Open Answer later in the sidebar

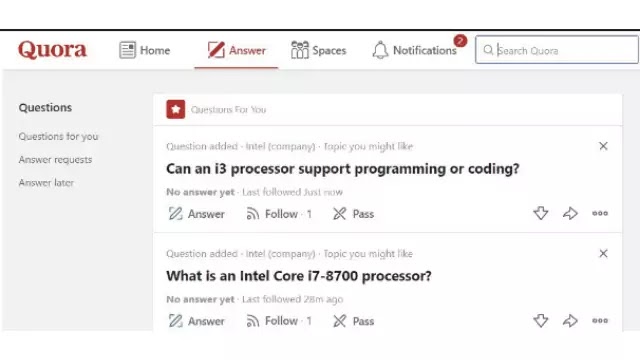tap(46, 183)
